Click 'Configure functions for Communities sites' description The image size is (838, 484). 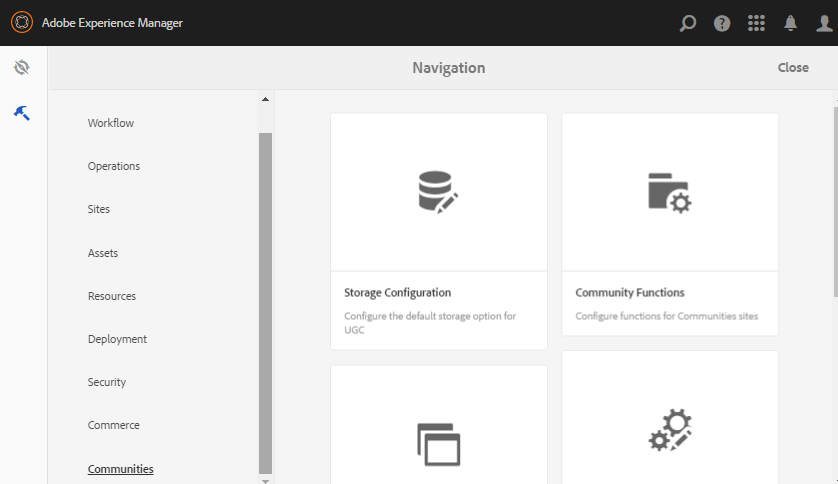pyautogui.click(x=666, y=316)
